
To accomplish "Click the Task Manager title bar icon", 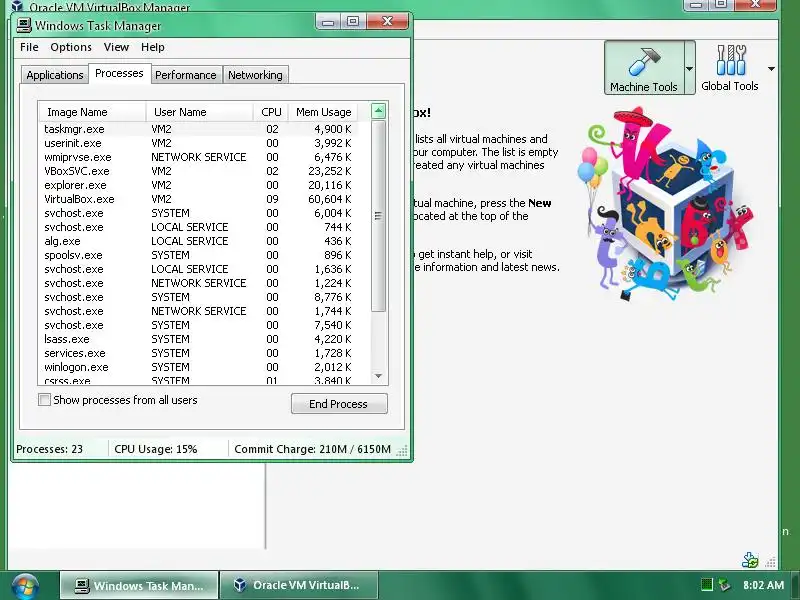I will pos(24,25).
